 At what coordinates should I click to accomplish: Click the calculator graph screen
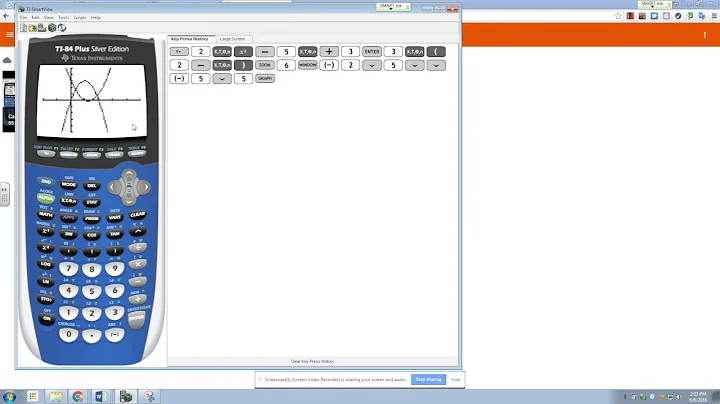(x=92, y=101)
